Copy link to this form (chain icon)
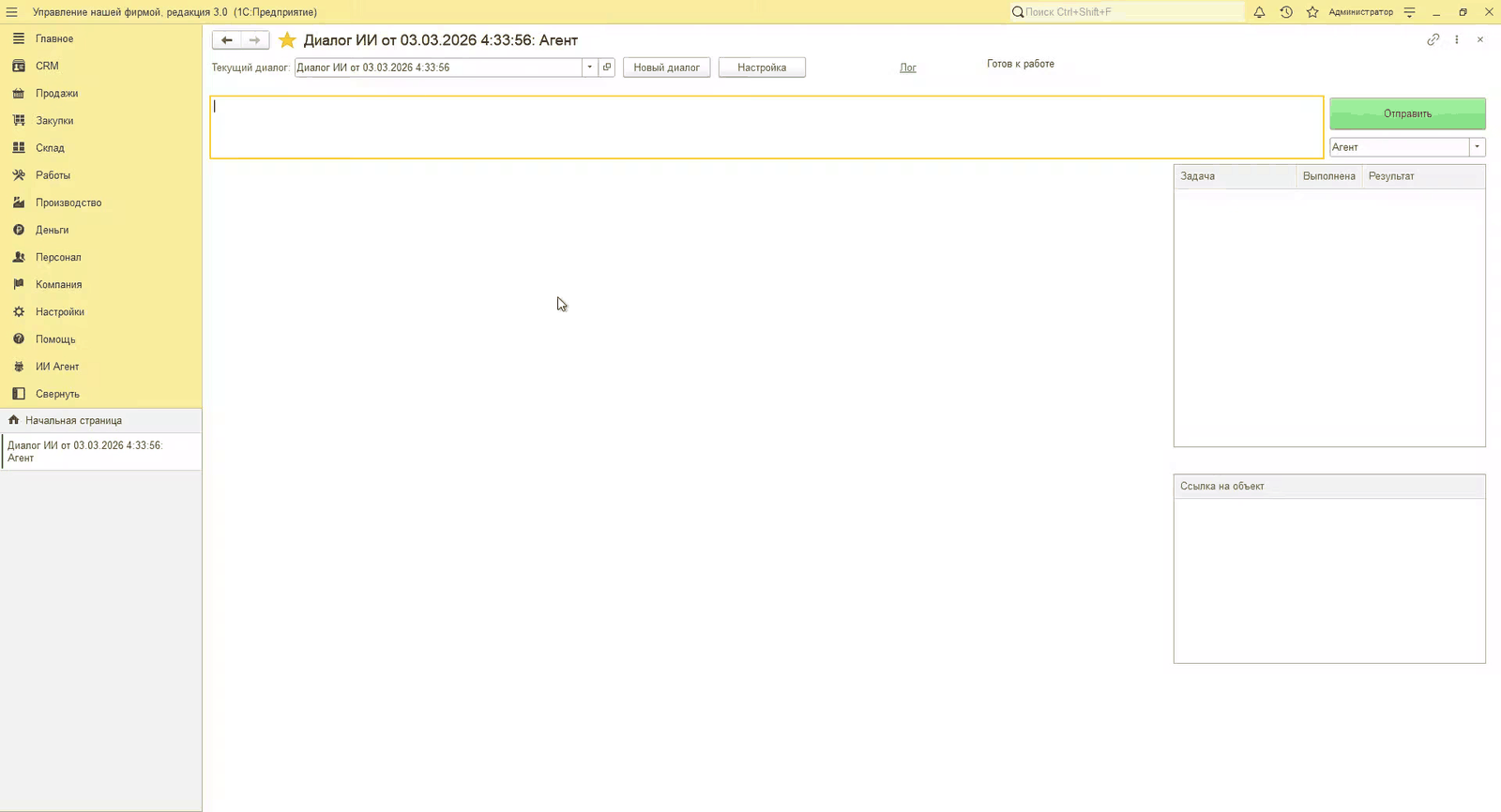This screenshot has height=812, width=1501. click(1433, 39)
